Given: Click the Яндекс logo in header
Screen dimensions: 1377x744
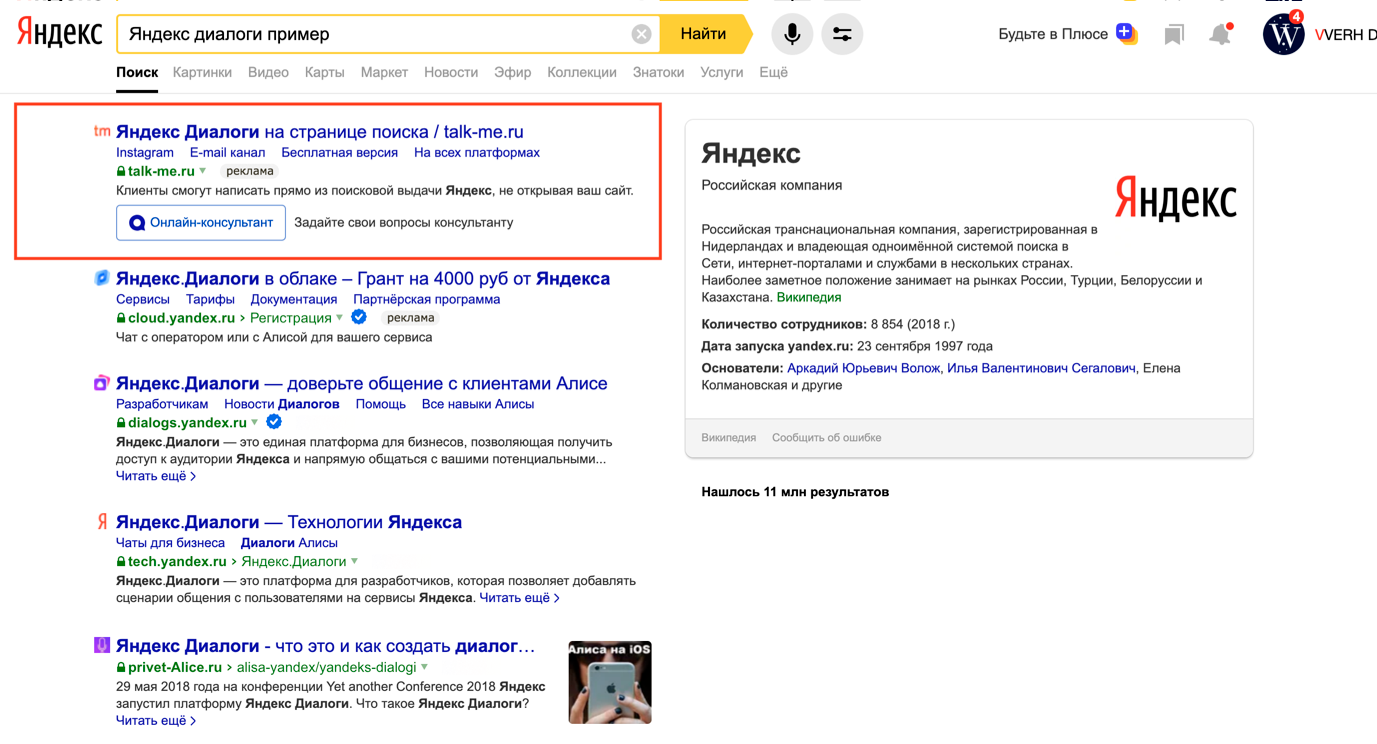Looking at the screenshot, I should [60, 33].
